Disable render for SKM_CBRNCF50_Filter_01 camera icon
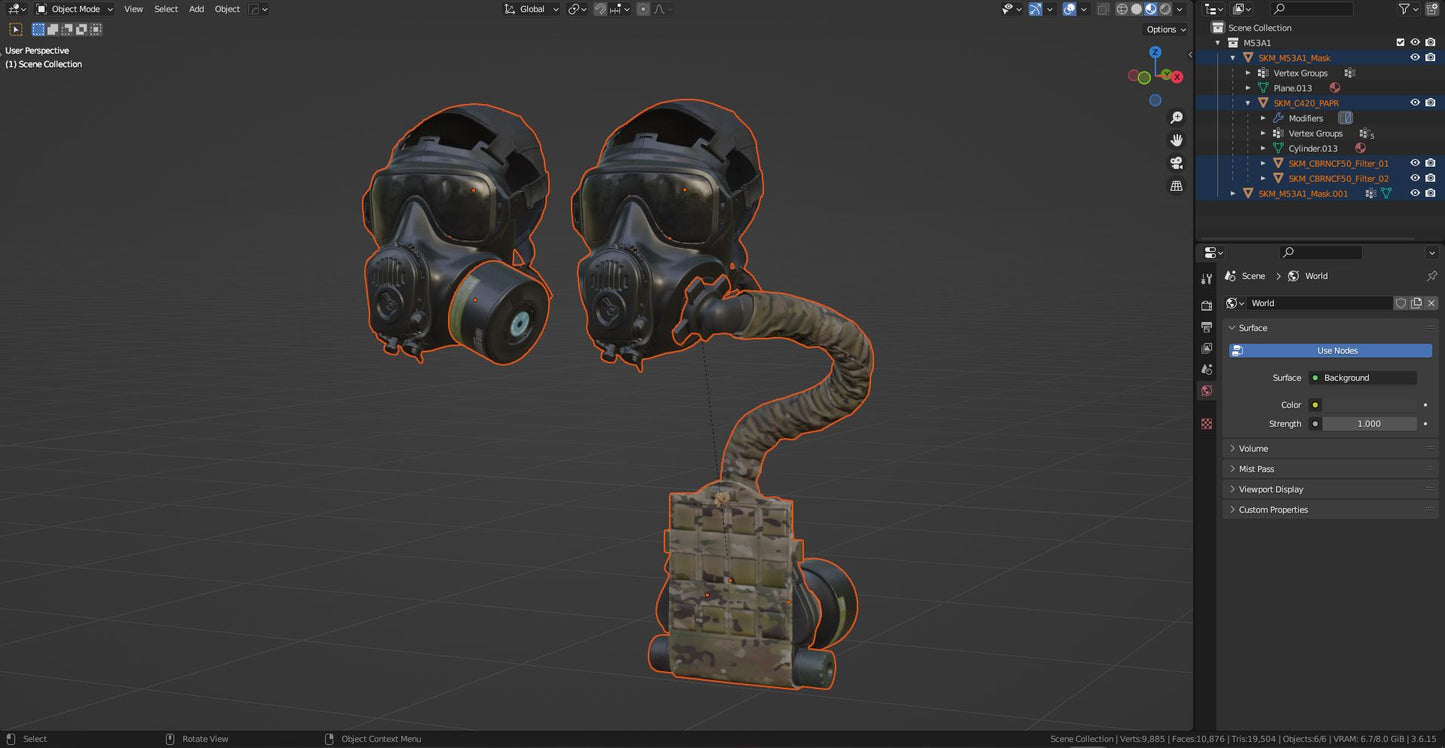 click(1430, 163)
